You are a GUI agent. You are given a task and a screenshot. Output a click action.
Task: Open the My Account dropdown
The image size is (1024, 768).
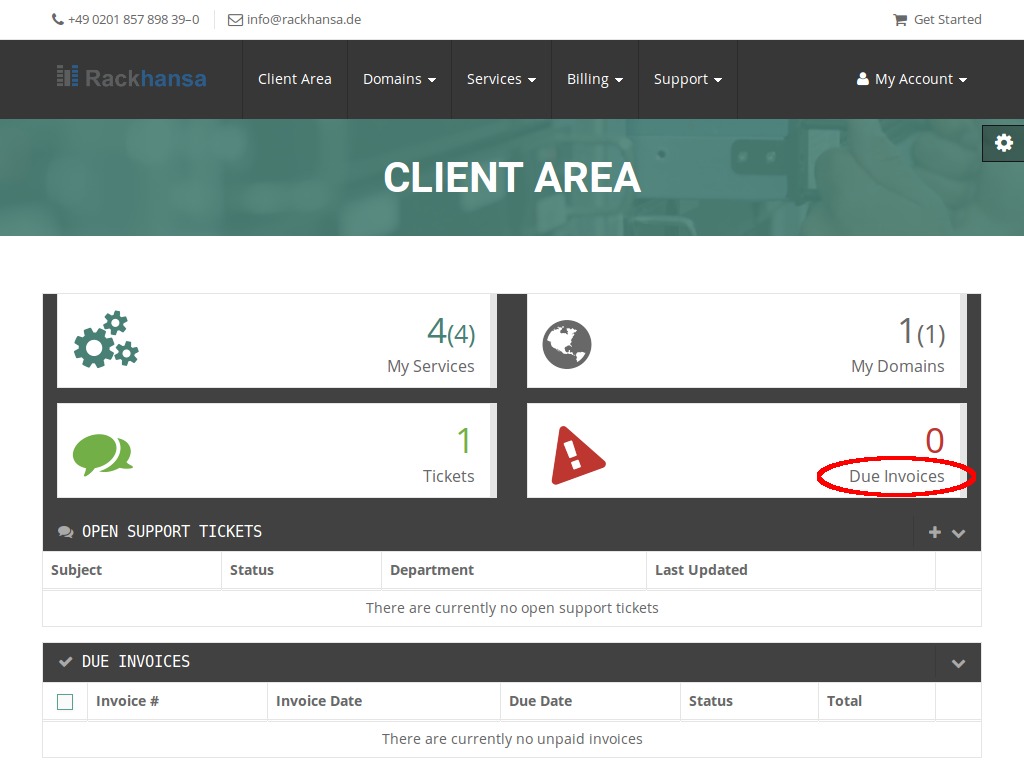pyautogui.click(x=912, y=79)
